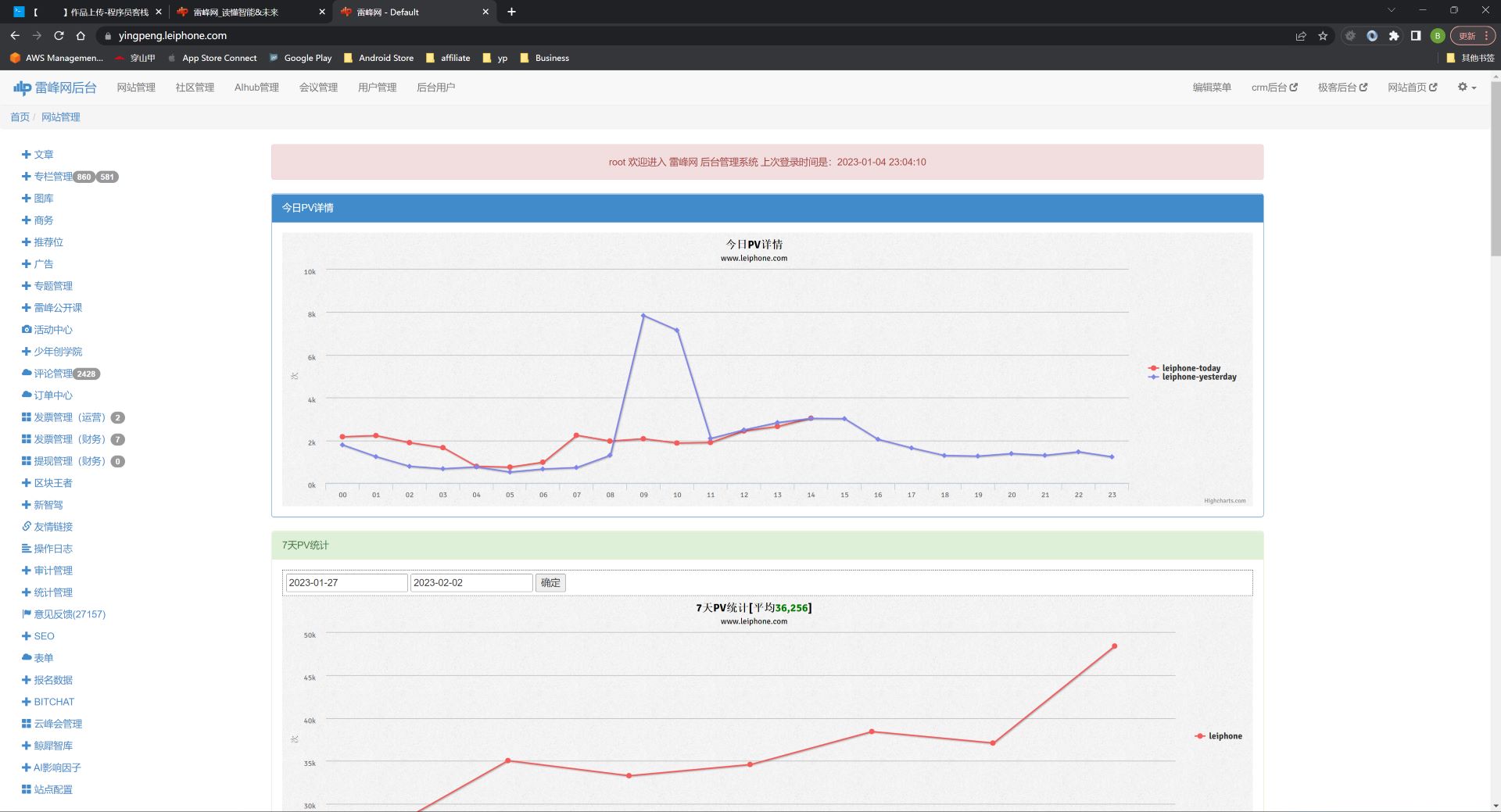The height and width of the screenshot is (812, 1501).
Task: Open 活动中心 with the camera icon
Action: coord(47,330)
